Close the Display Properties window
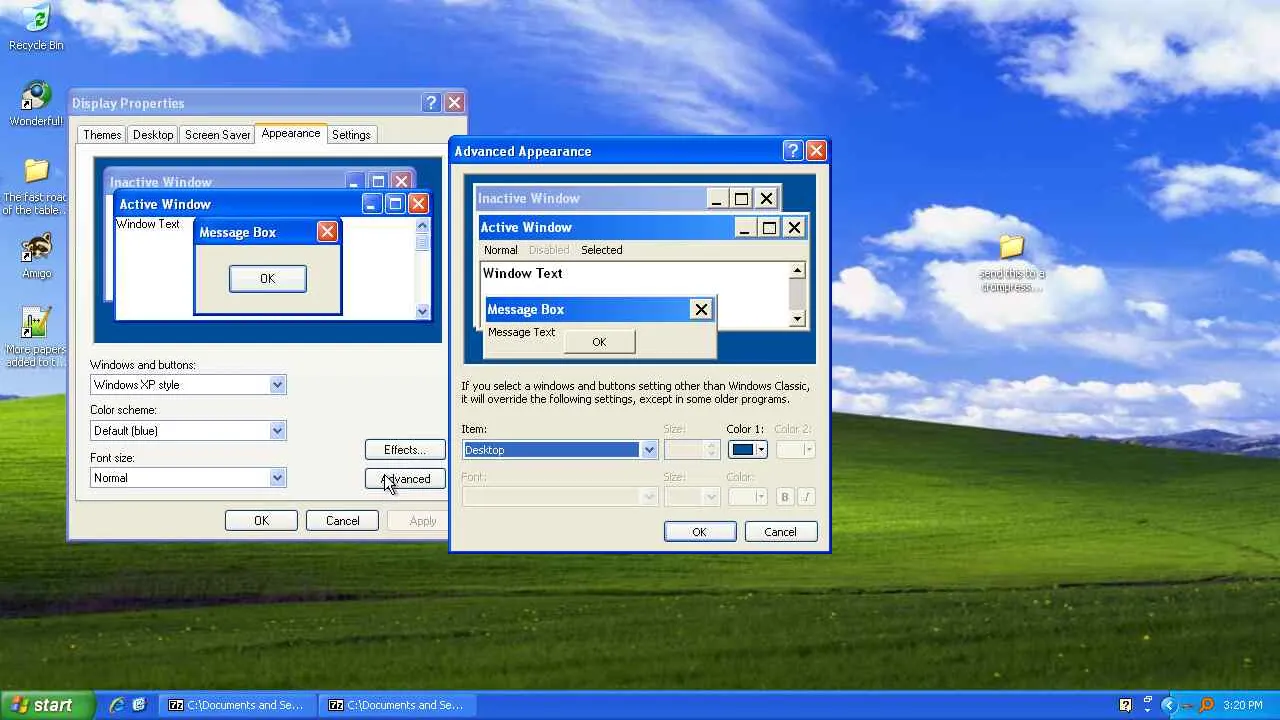 click(x=454, y=103)
